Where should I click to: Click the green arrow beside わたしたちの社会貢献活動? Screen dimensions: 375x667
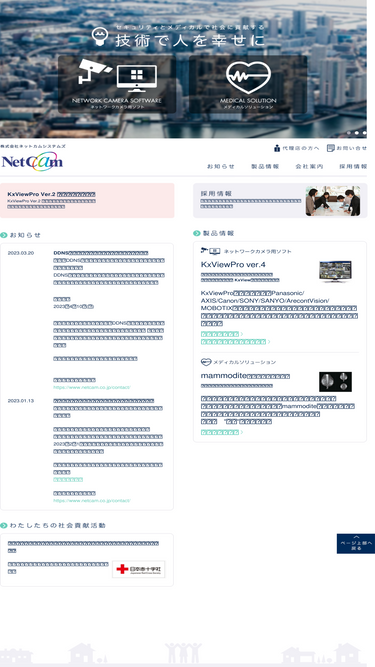4,525
